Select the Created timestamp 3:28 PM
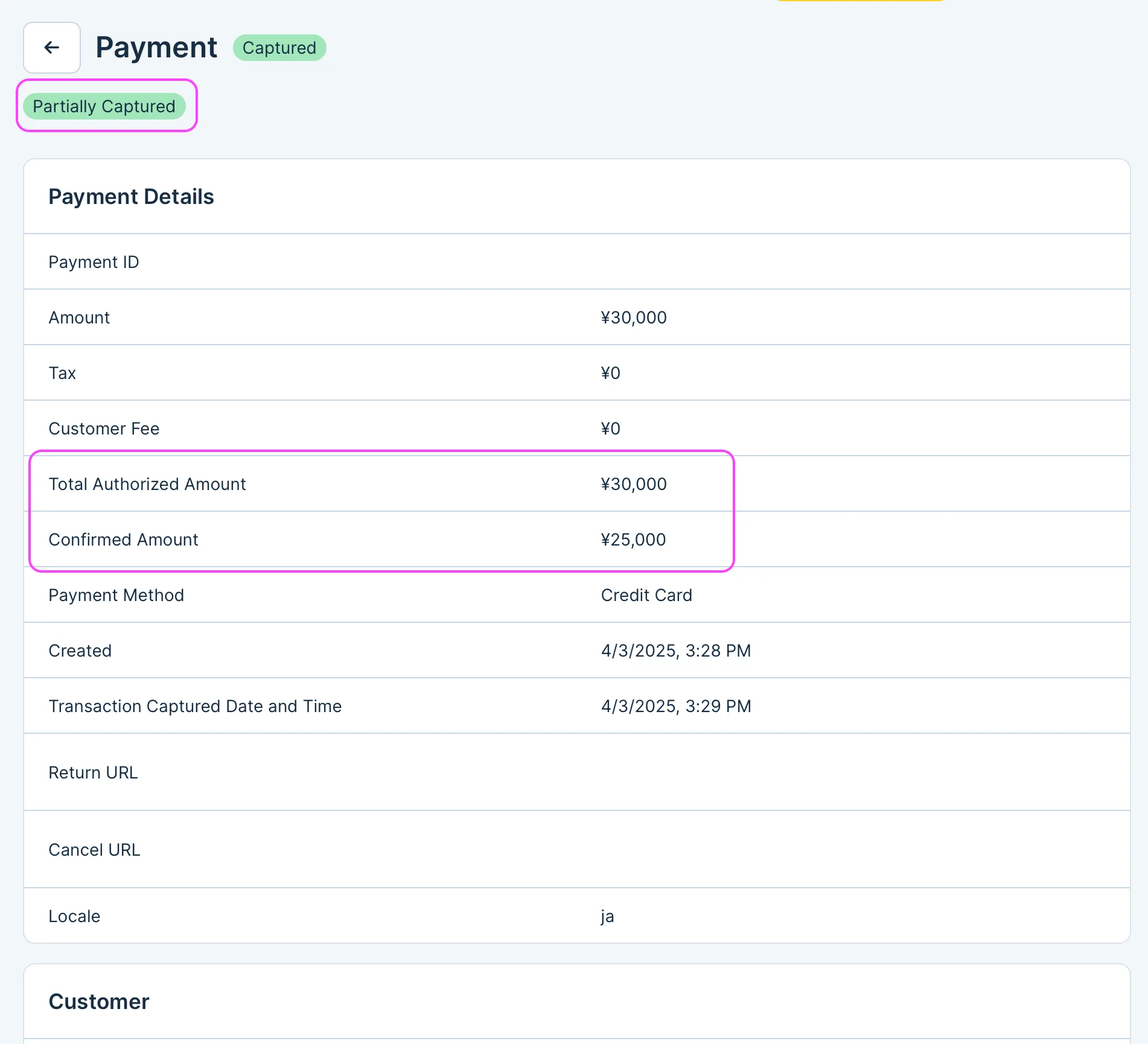Image resolution: width=1148 pixels, height=1044 pixels. tap(675, 651)
